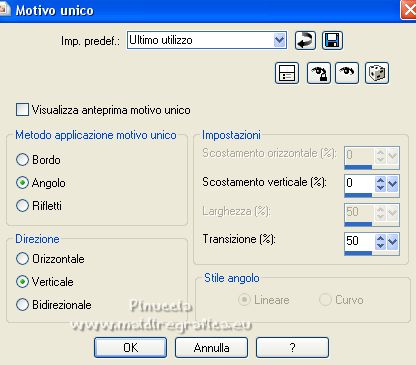The width and height of the screenshot is (416, 365).
Task: Click the Motivo unico title bar app icon
Action: coord(5,10)
